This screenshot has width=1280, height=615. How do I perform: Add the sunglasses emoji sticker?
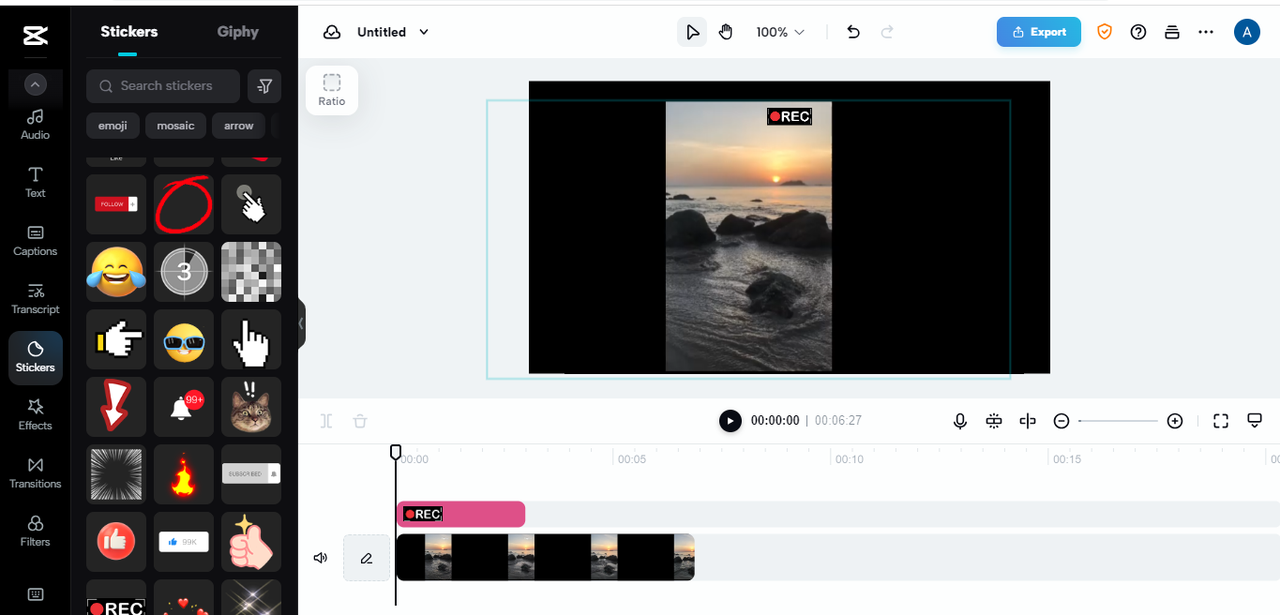pyautogui.click(x=183, y=339)
